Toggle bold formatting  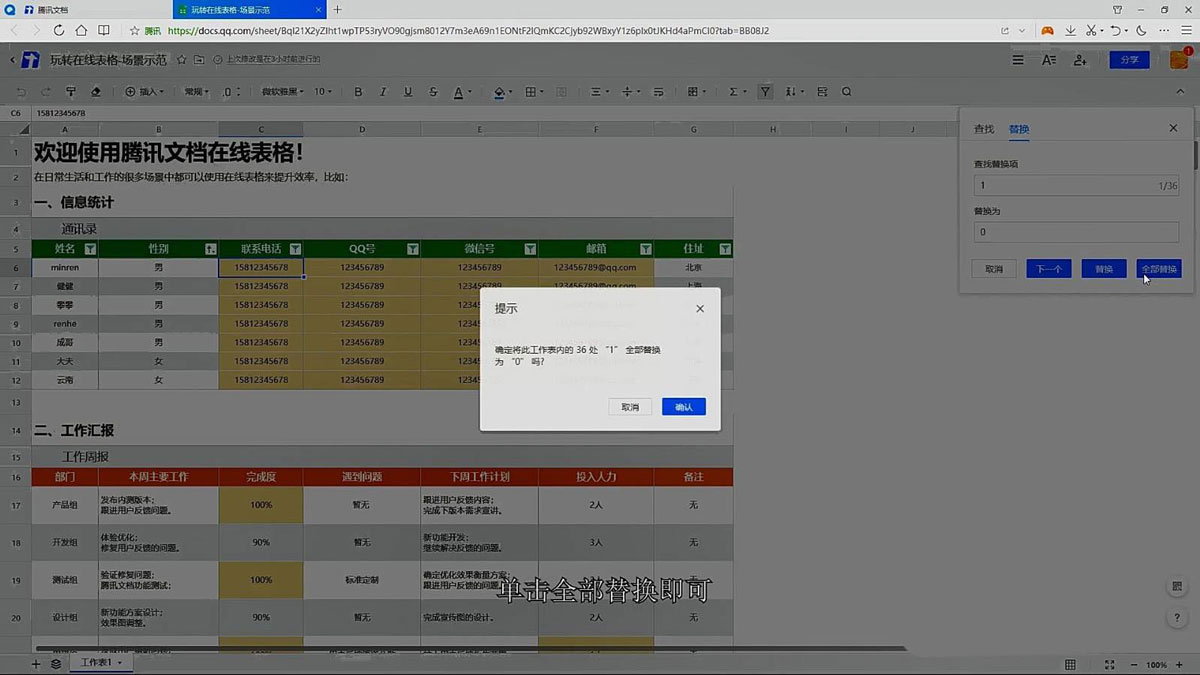(358, 92)
